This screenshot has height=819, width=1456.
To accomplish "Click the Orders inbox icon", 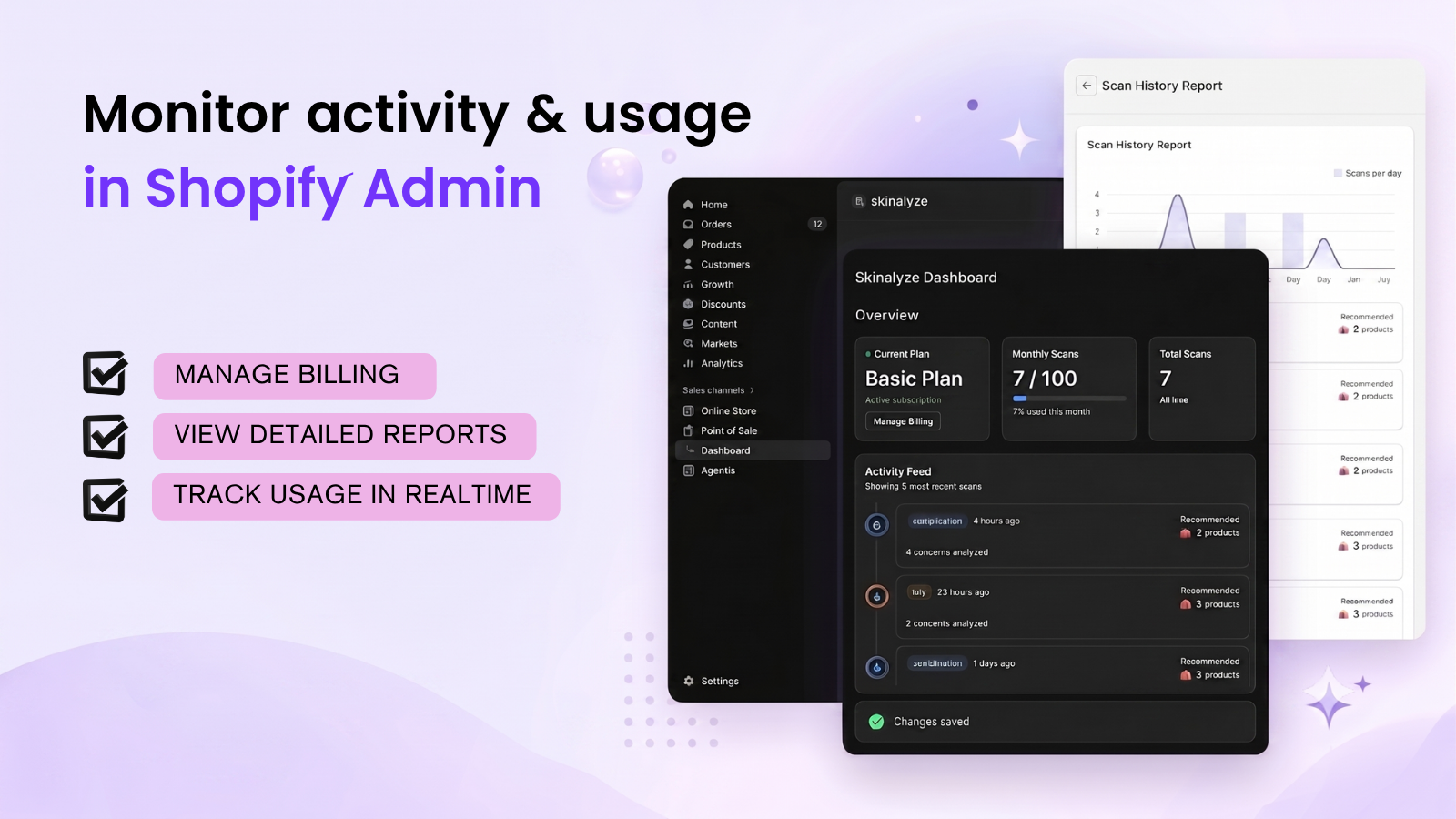I will tap(688, 225).
